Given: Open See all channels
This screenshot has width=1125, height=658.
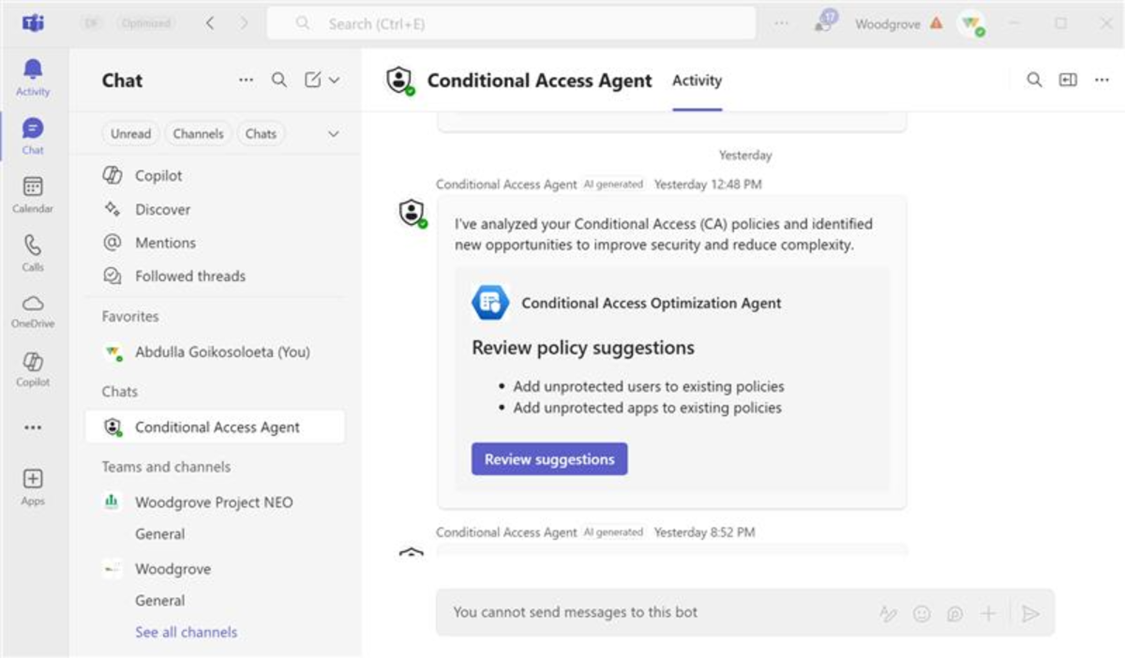Looking at the screenshot, I should [x=185, y=632].
